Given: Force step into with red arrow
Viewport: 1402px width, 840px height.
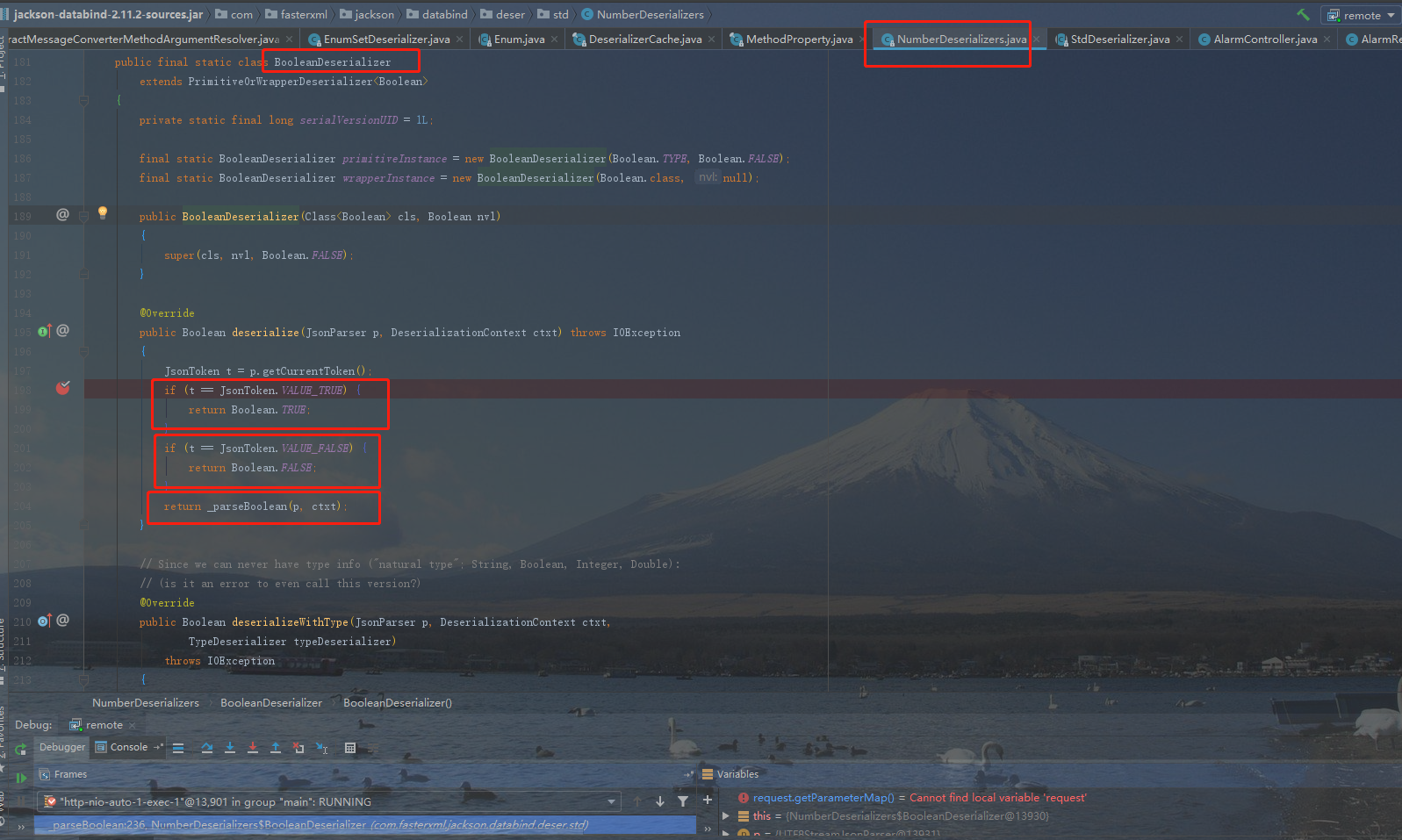Looking at the screenshot, I should tap(253, 748).
